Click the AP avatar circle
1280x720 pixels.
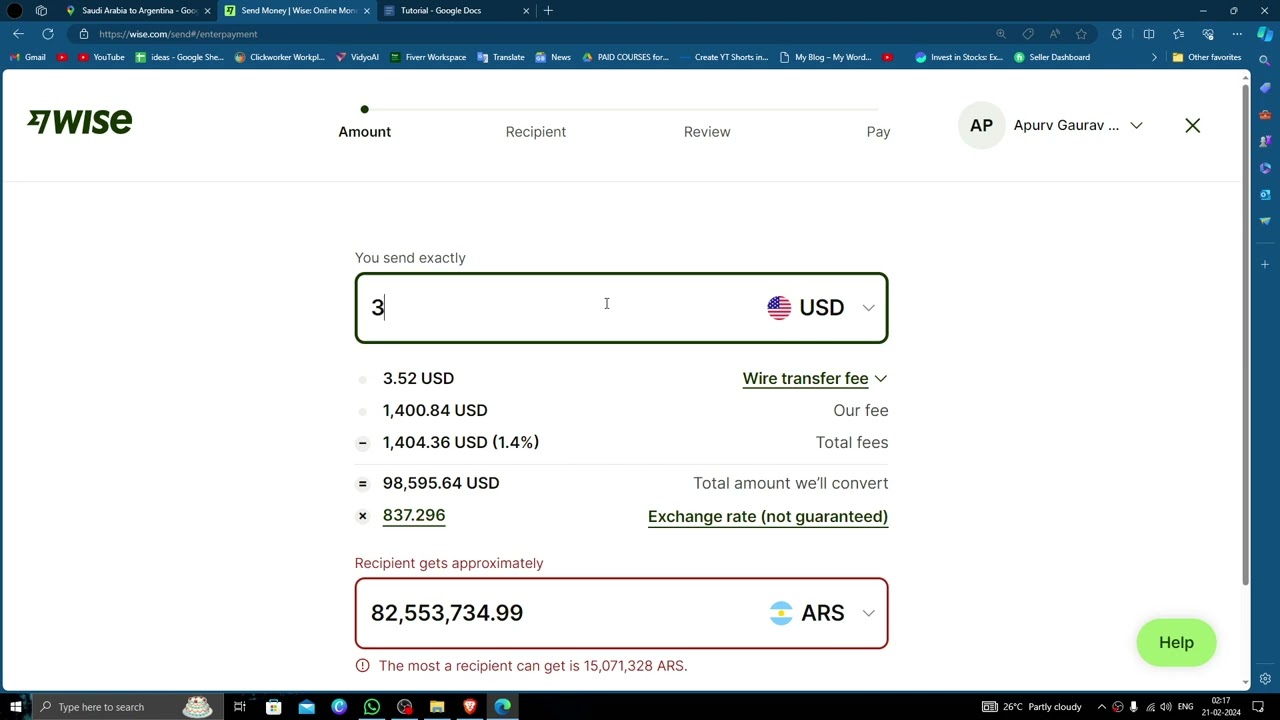[981, 126]
